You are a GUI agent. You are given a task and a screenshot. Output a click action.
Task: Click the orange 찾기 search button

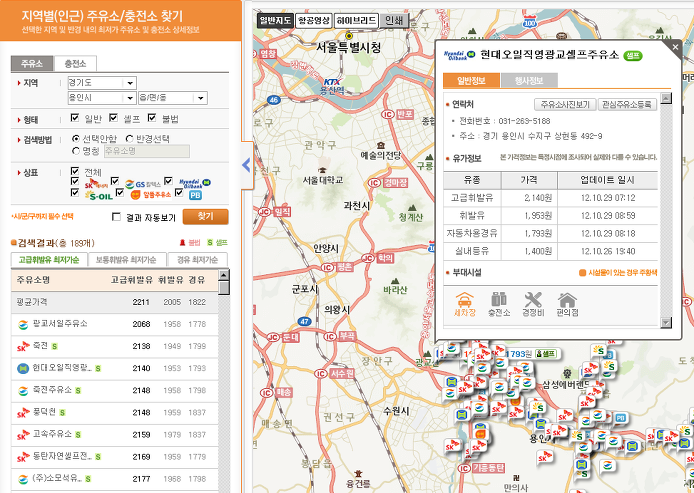click(205, 216)
